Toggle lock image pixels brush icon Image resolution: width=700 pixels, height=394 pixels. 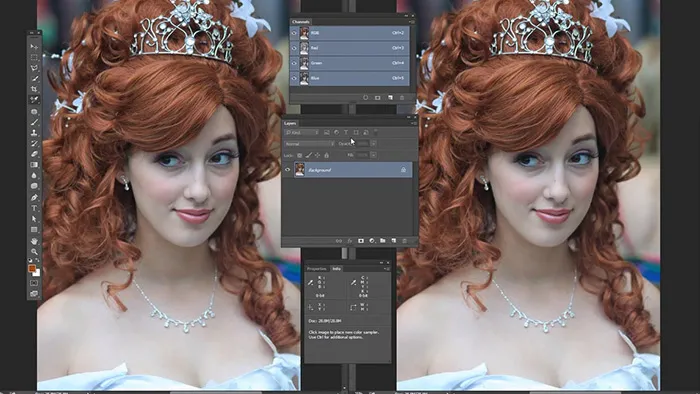pyautogui.click(x=308, y=155)
